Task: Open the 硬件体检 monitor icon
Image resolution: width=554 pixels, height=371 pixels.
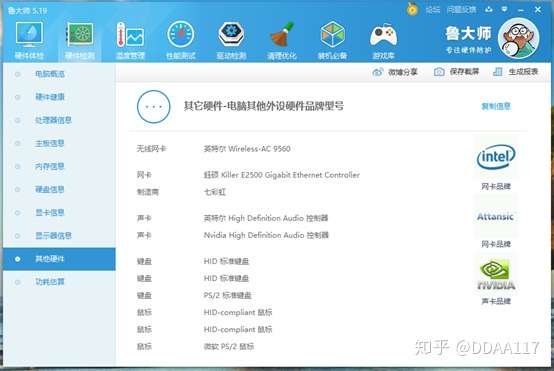Action: click(29, 34)
